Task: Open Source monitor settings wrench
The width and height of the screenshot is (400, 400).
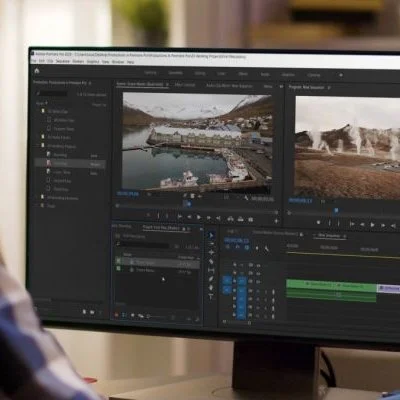Action: pos(246,198)
